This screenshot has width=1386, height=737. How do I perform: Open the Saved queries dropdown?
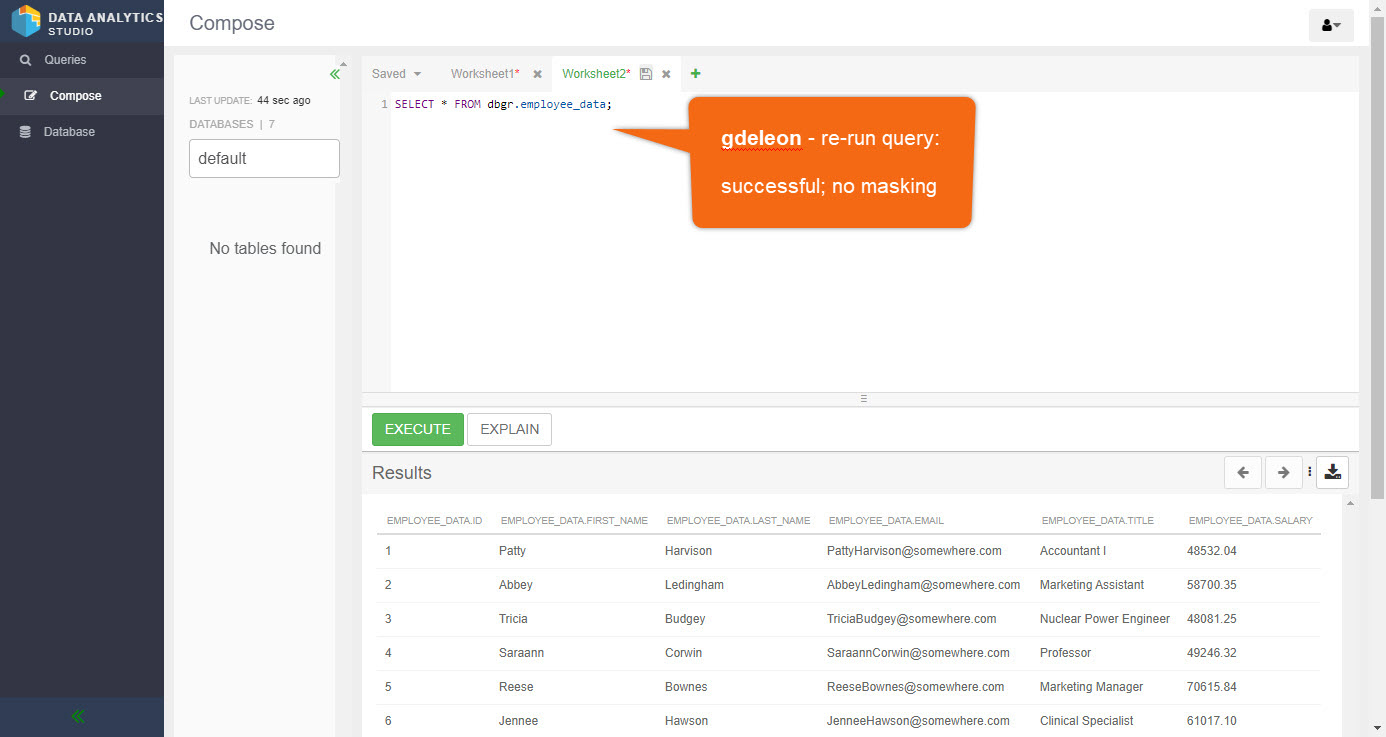[397, 74]
